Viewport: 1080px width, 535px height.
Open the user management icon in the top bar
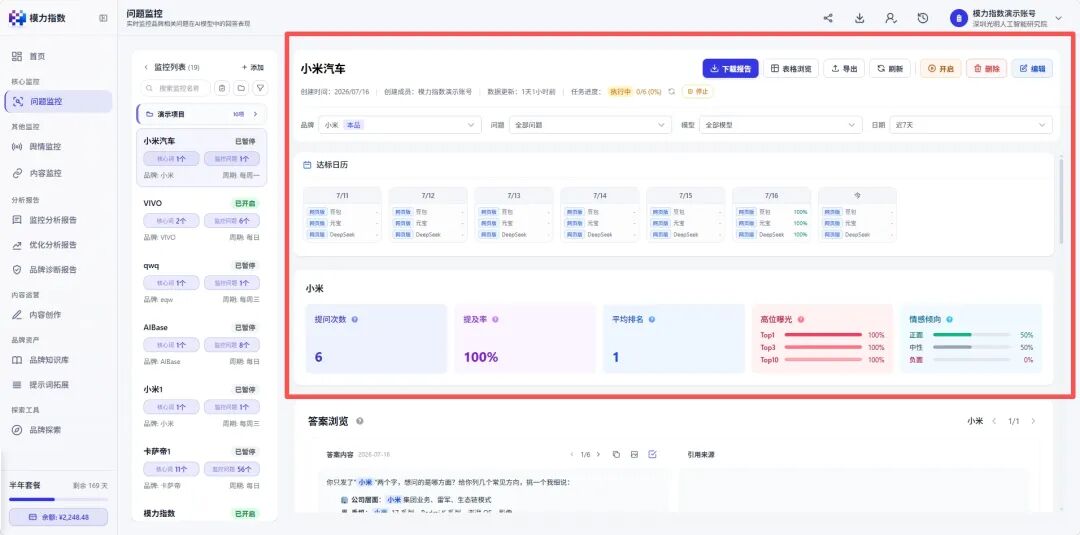[x=891, y=19]
